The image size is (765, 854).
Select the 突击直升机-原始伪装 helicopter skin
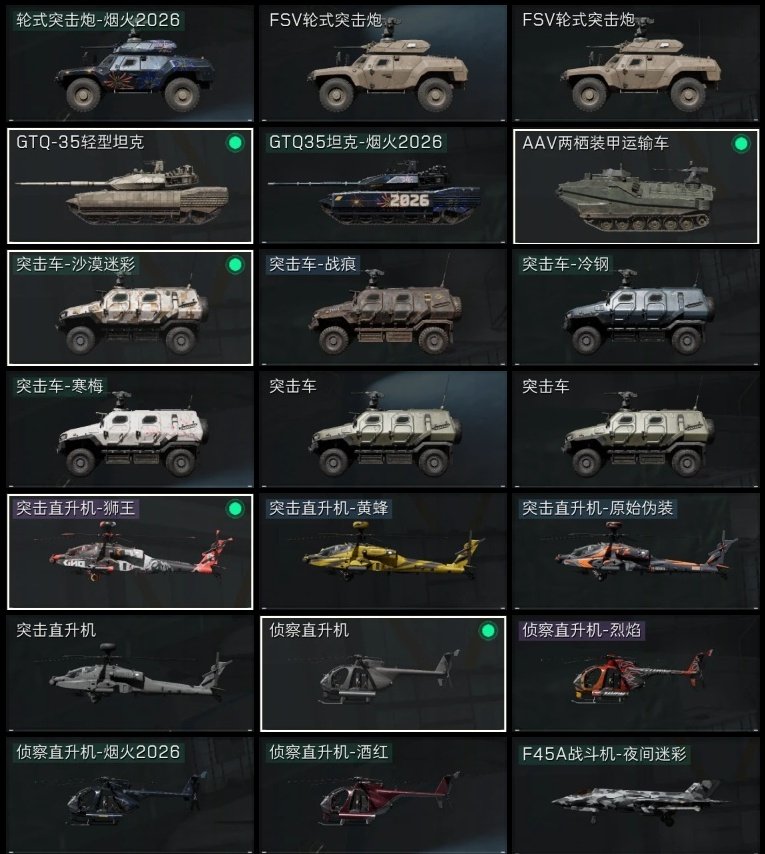636,552
